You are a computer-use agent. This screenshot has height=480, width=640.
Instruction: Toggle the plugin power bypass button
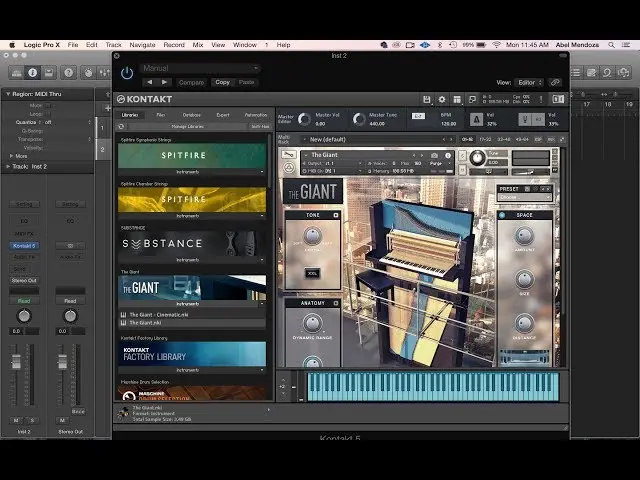[x=126, y=72]
